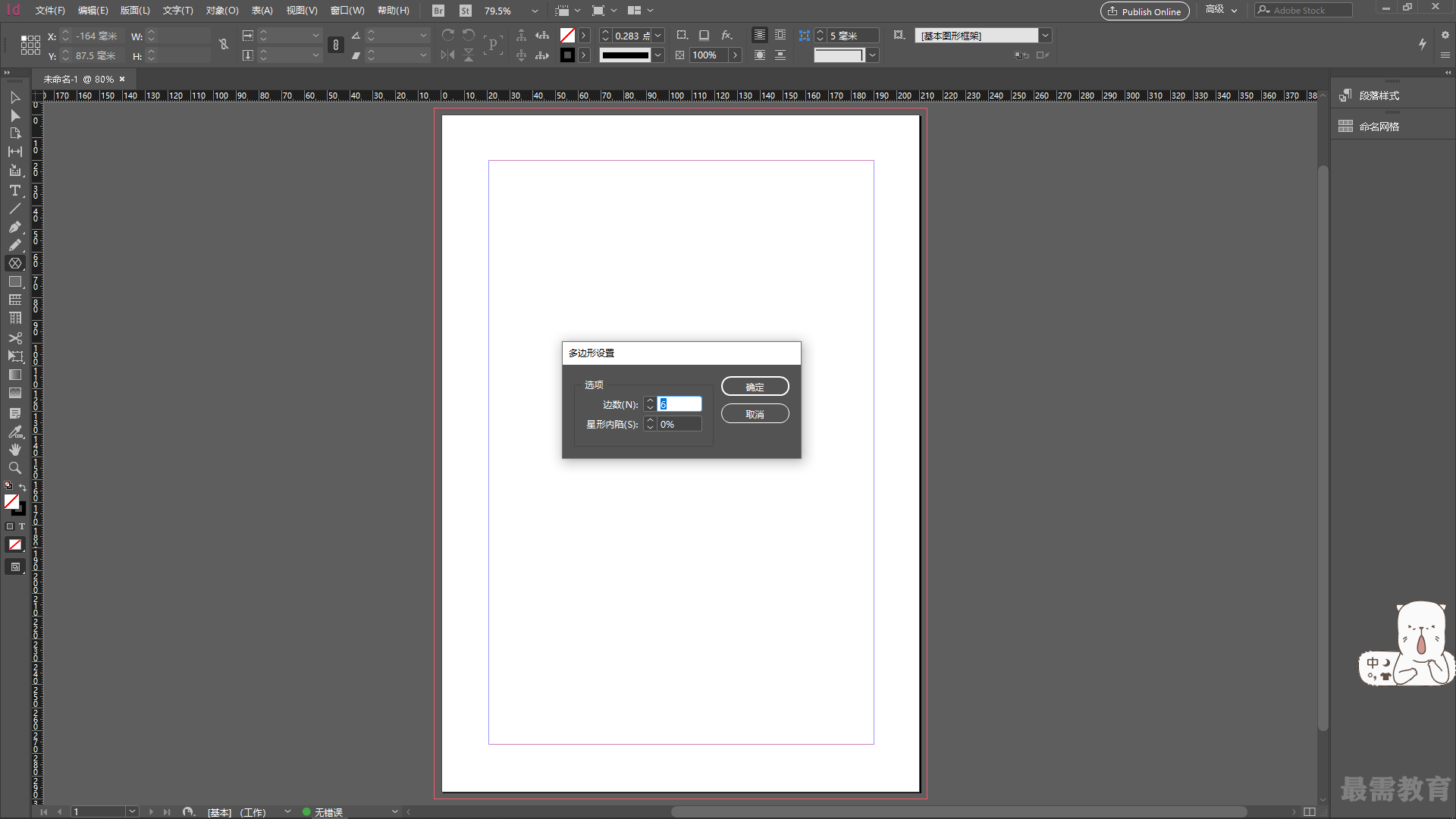Toggle the screen mode button in toolbox
Screen dimensions: 1456x819
coord(14,566)
